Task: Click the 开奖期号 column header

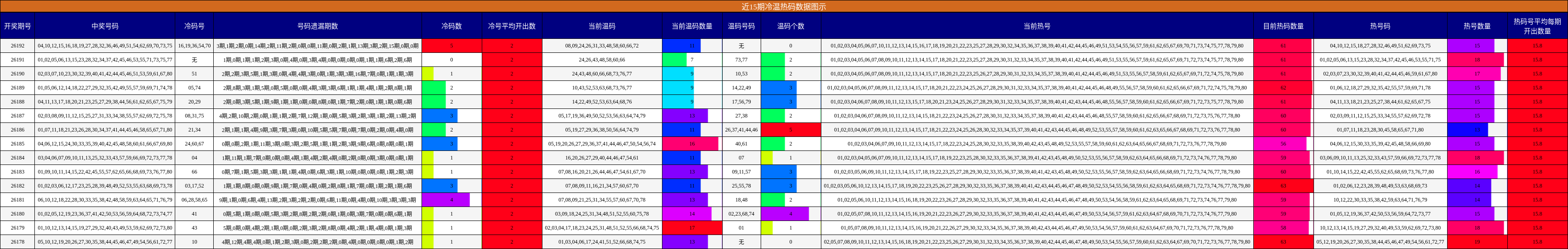Action: click(17, 26)
